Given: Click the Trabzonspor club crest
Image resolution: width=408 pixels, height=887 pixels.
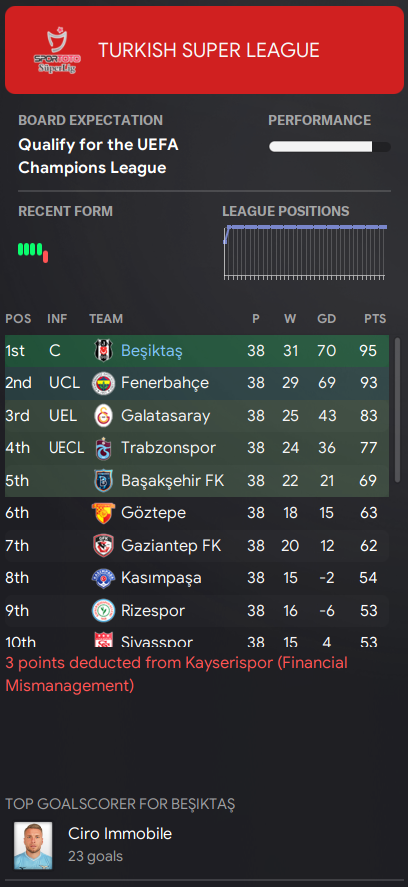Looking at the screenshot, I should (x=104, y=449).
